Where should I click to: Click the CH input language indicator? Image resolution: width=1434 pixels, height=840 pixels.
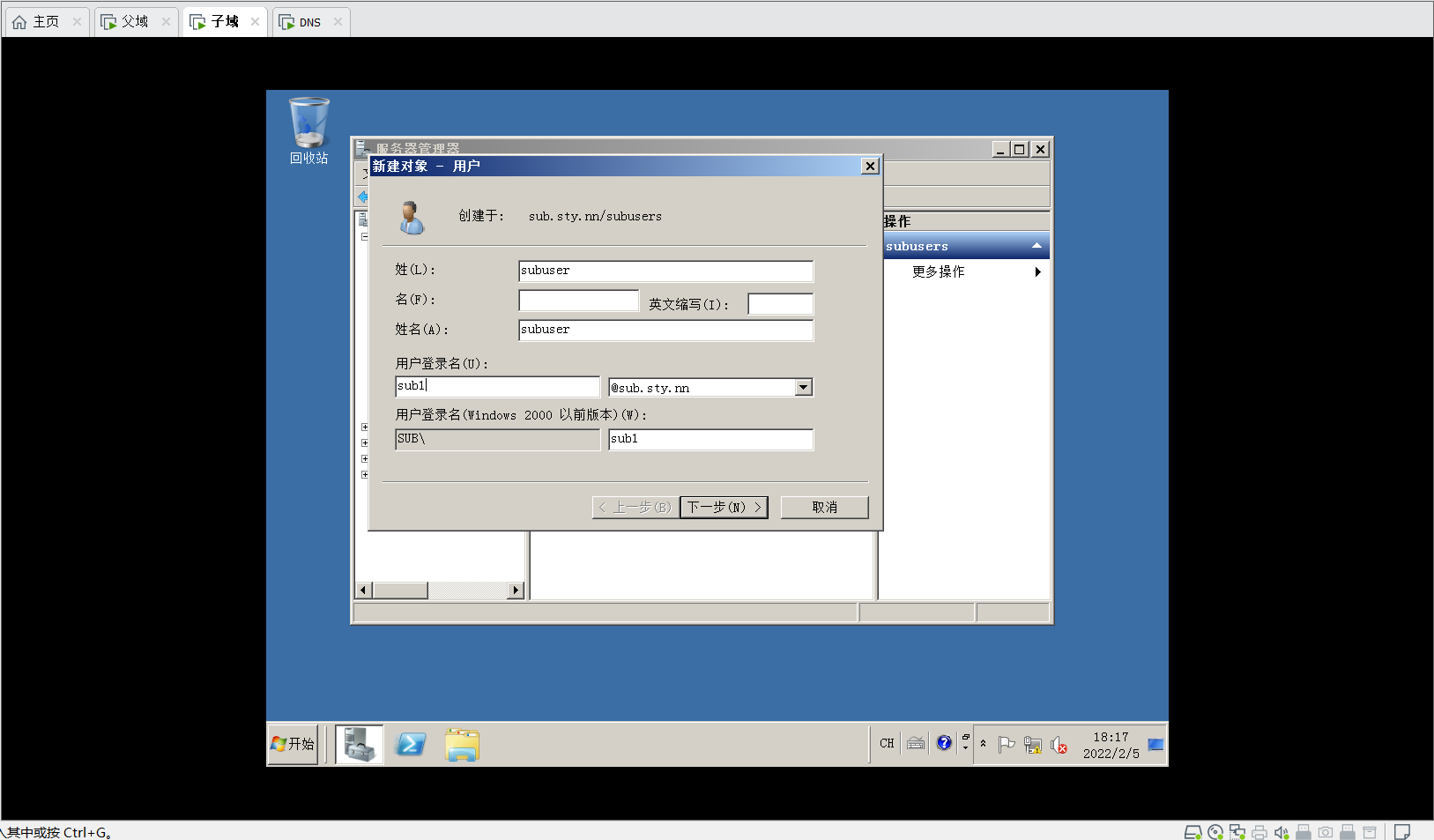pos(887,743)
